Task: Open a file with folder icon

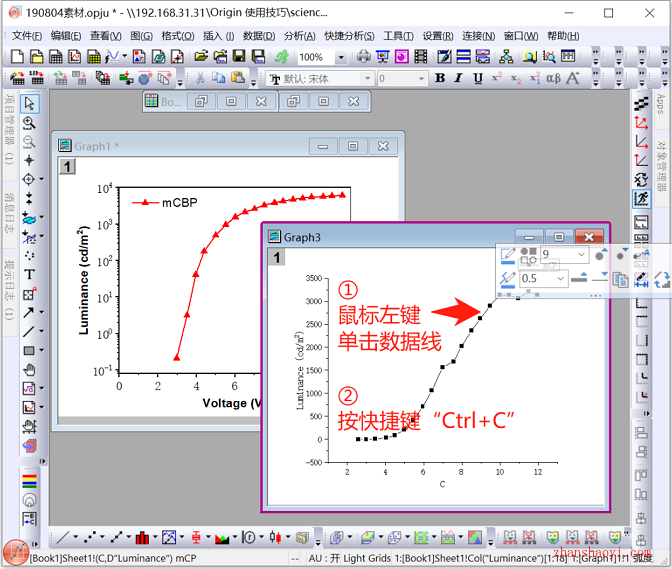Action: coord(201,57)
